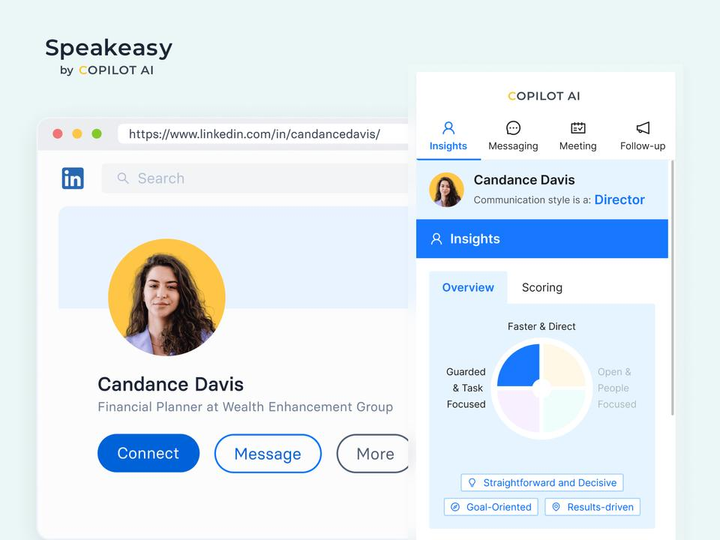
Task: Click the cream quadrant of the style wheel
Action: point(562,368)
